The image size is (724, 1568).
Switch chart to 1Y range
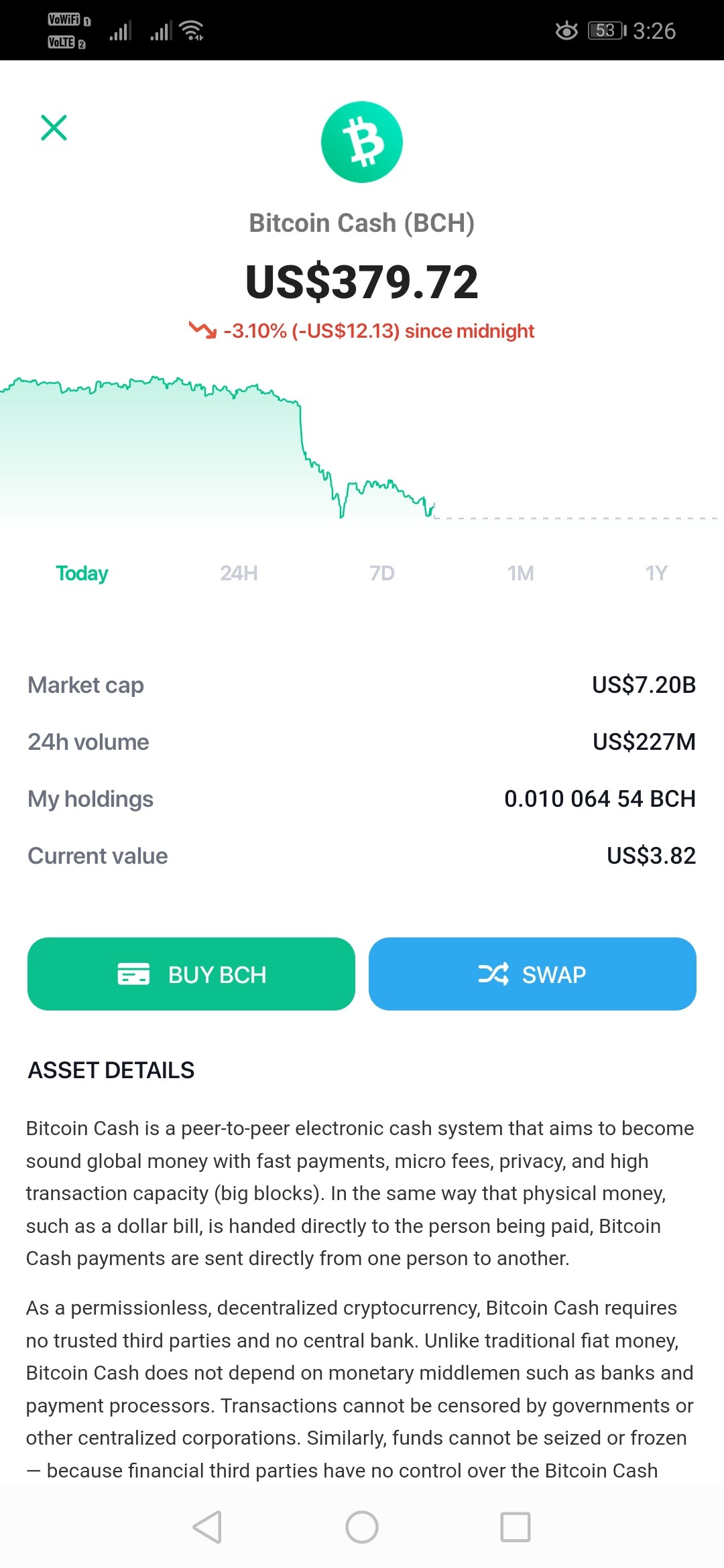point(657,574)
